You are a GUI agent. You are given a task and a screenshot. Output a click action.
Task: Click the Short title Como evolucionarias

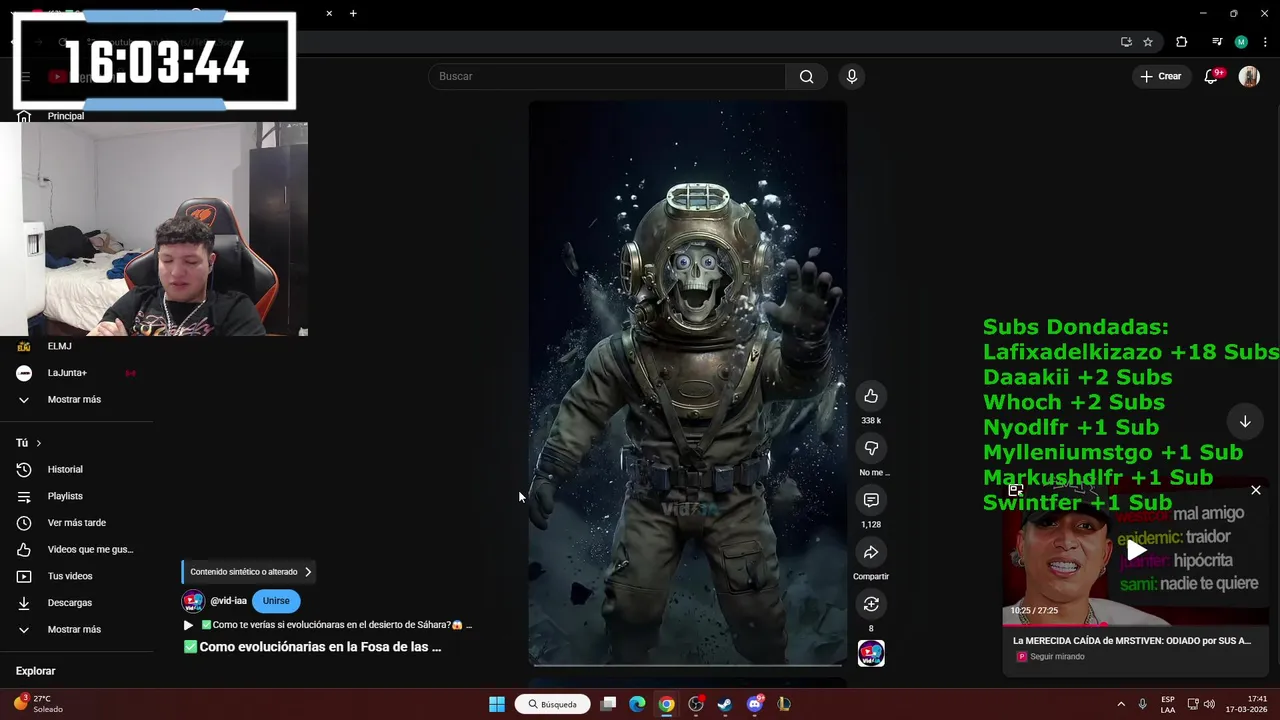coord(312,647)
